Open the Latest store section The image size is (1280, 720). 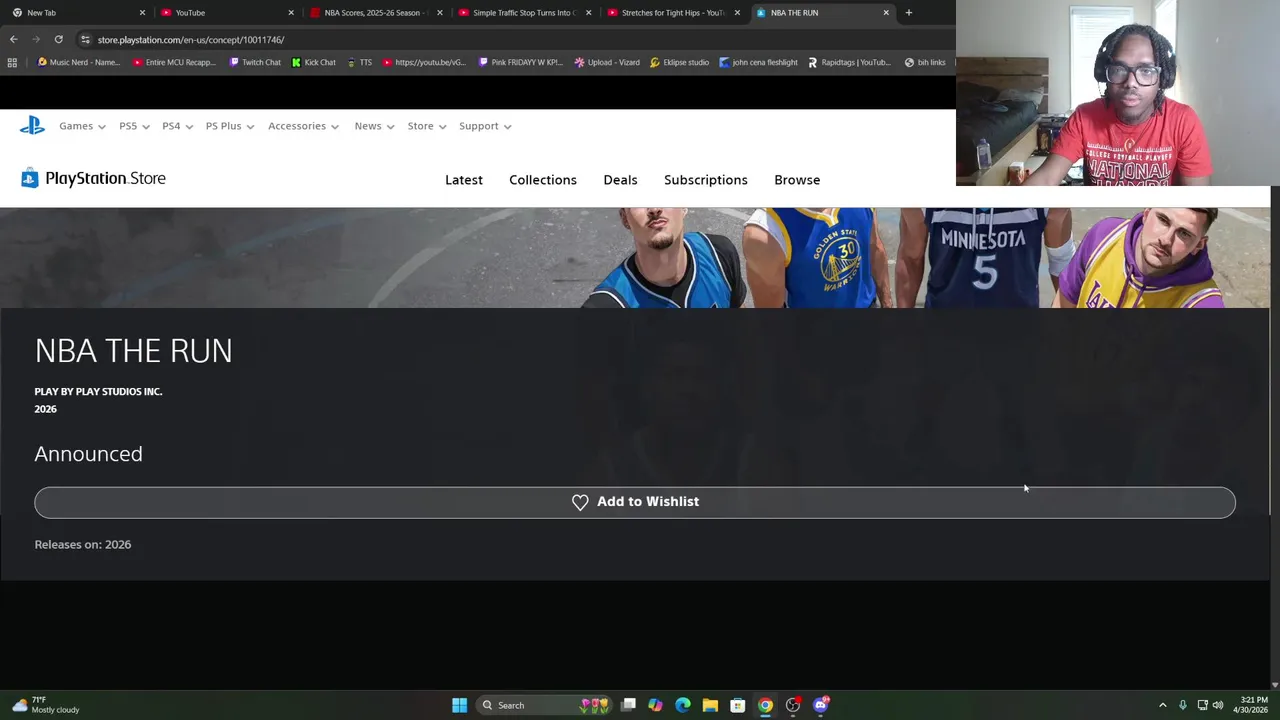pyautogui.click(x=464, y=180)
